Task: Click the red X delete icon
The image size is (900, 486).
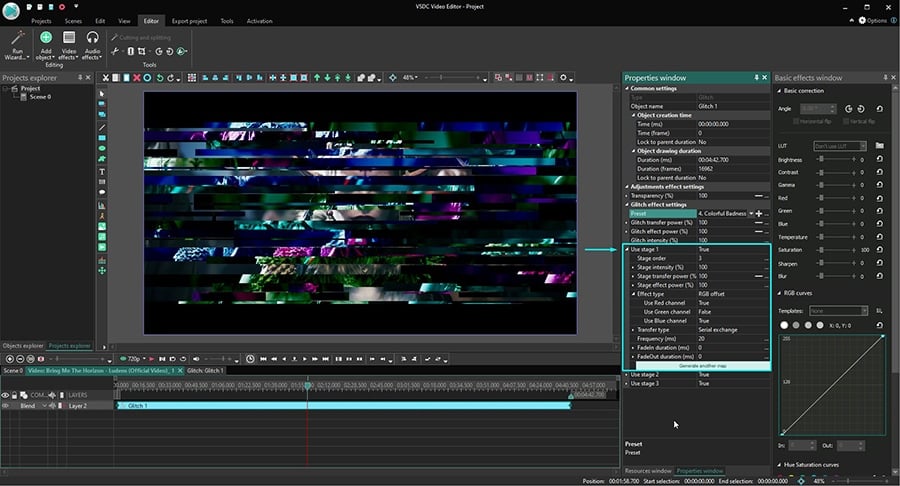Action: pos(137,77)
